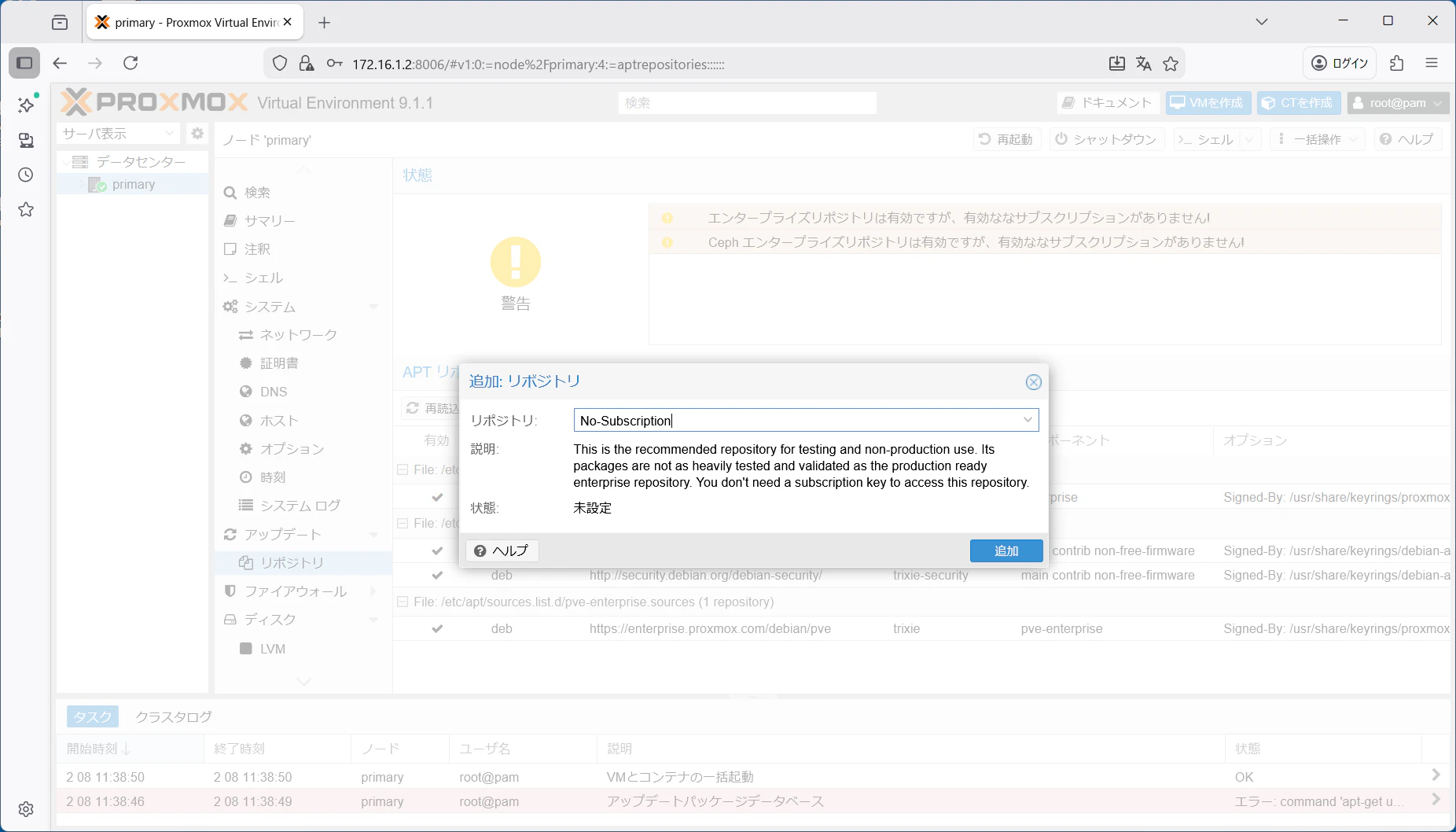Open 時刻 in the node menu
The height and width of the screenshot is (832, 1456).
point(303,477)
